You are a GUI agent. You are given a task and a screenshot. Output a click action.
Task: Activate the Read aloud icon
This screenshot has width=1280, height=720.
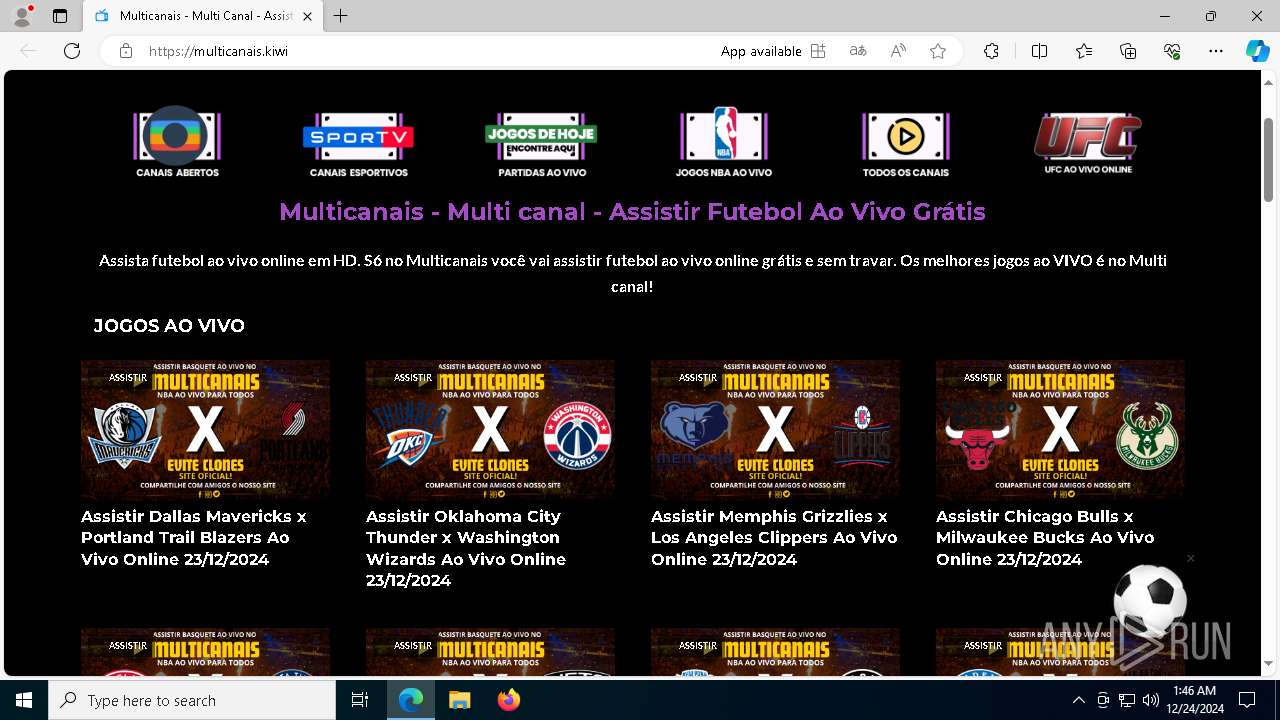[898, 51]
